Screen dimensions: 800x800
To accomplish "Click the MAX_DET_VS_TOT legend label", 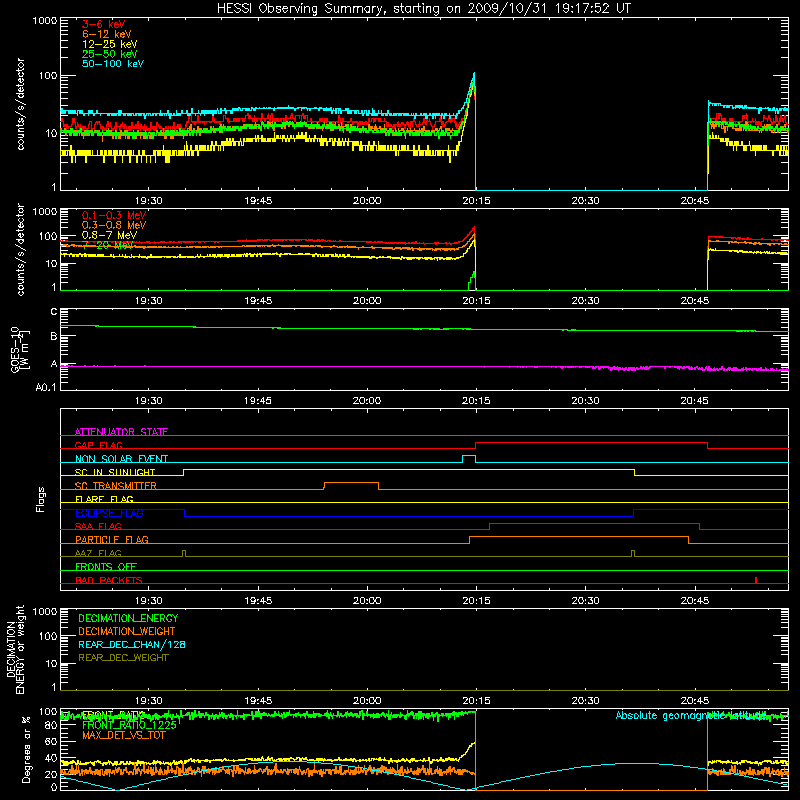I will pyautogui.click(x=123, y=735).
